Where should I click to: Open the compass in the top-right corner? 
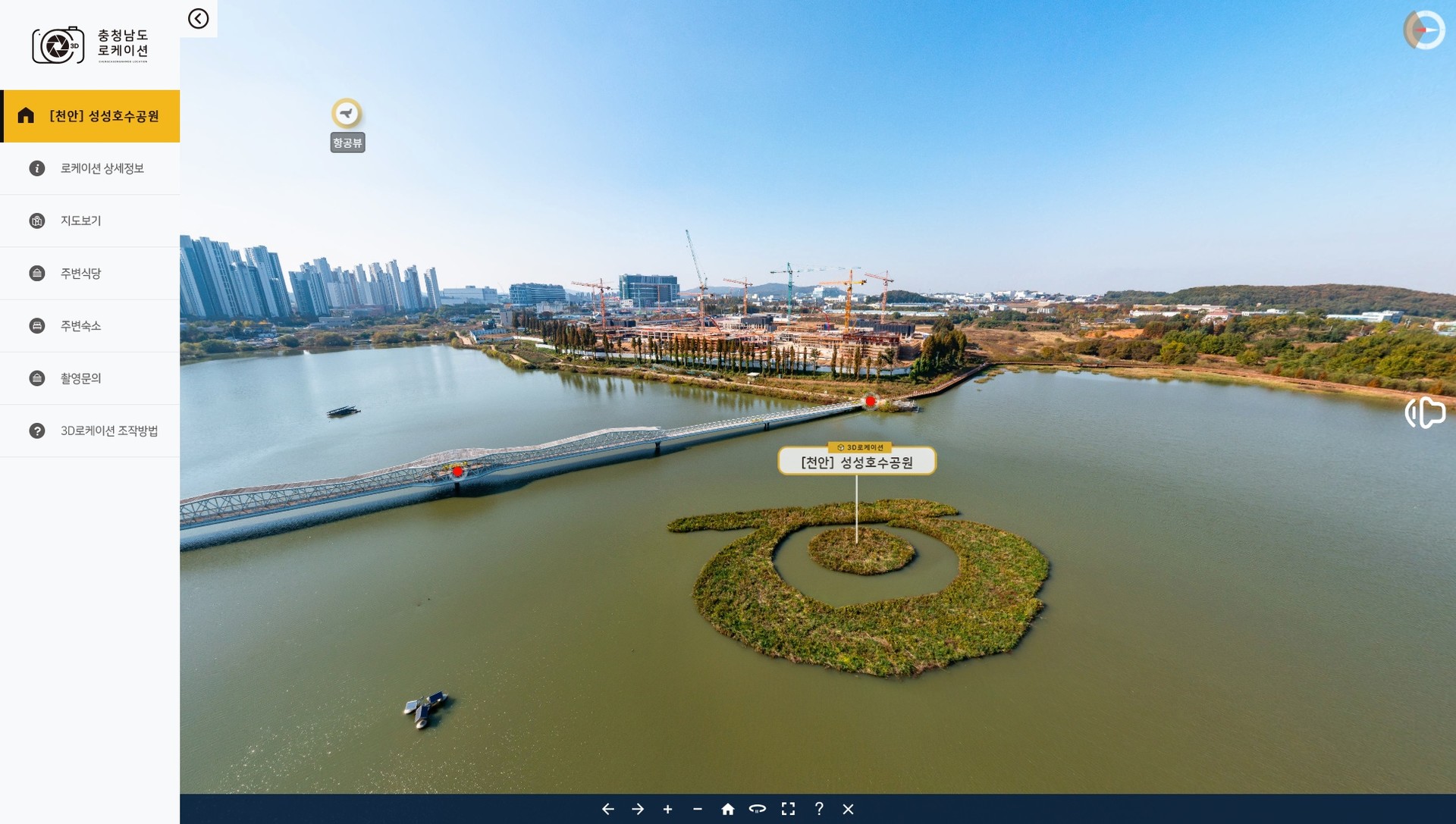click(x=1424, y=30)
